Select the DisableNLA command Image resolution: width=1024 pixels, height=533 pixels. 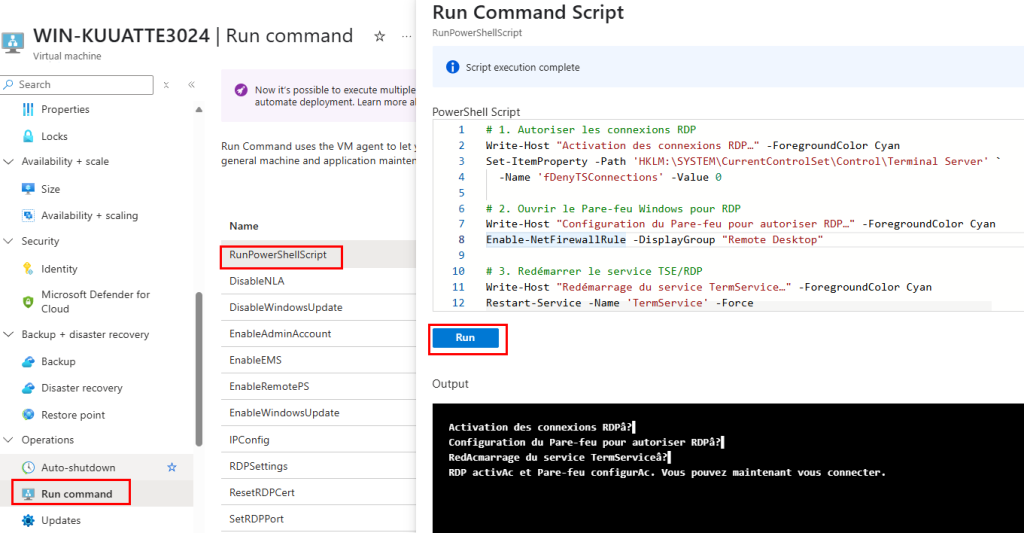(257, 281)
